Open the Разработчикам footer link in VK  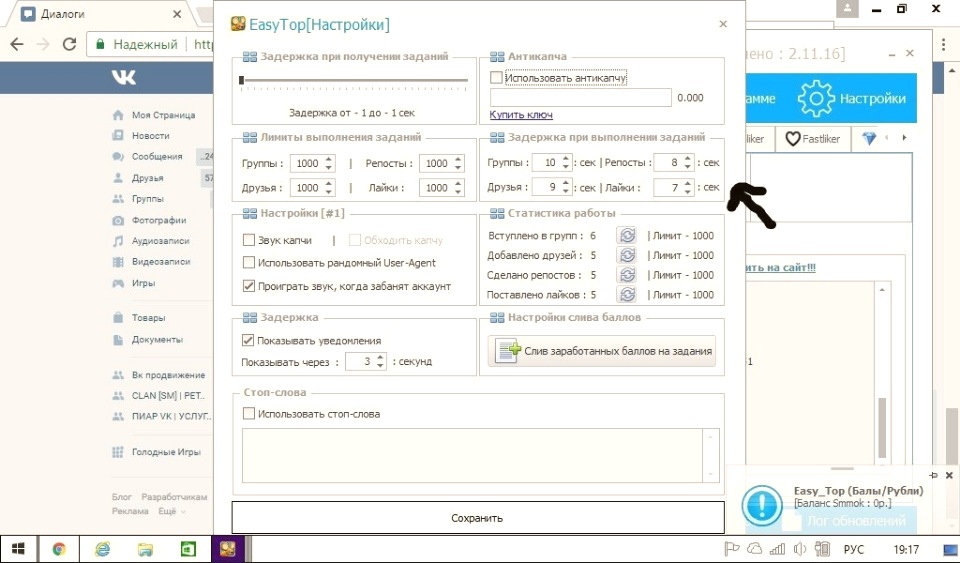174,497
